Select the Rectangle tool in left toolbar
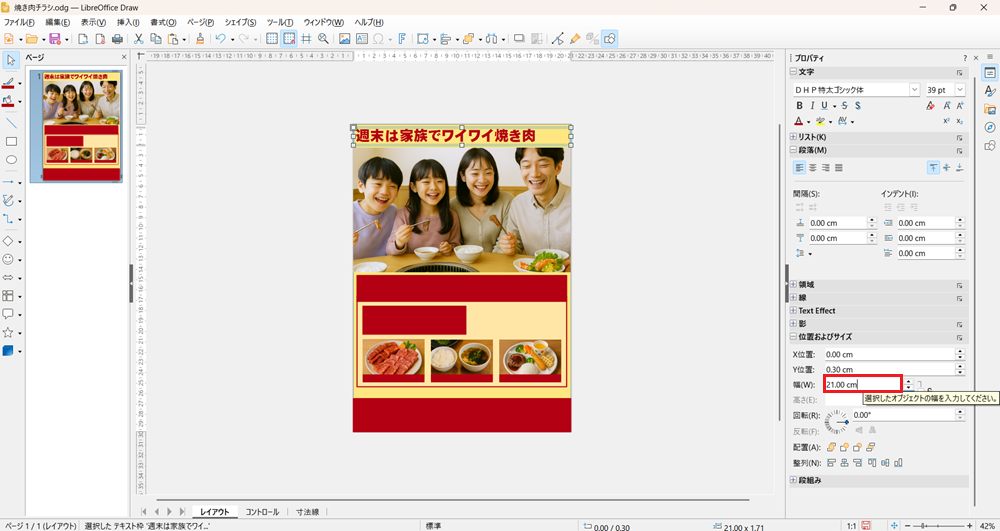The width and height of the screenshot is (1000, 531). pos(11,142)
